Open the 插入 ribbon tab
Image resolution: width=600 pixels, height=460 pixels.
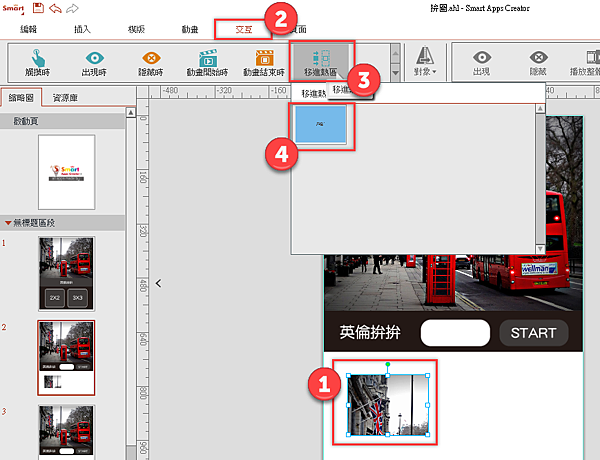pos(82,29)
